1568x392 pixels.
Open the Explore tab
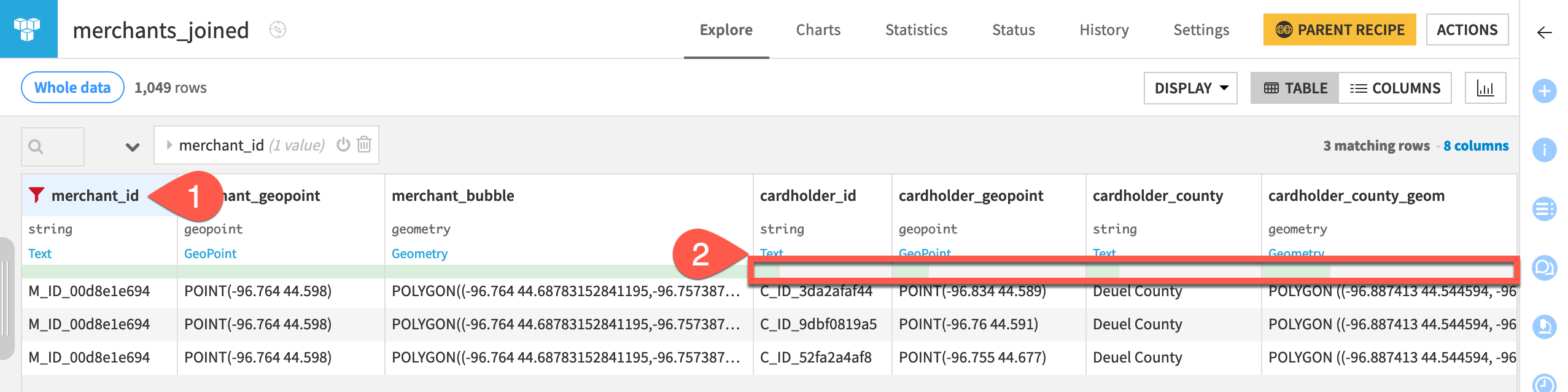click(x=726, y=29)
